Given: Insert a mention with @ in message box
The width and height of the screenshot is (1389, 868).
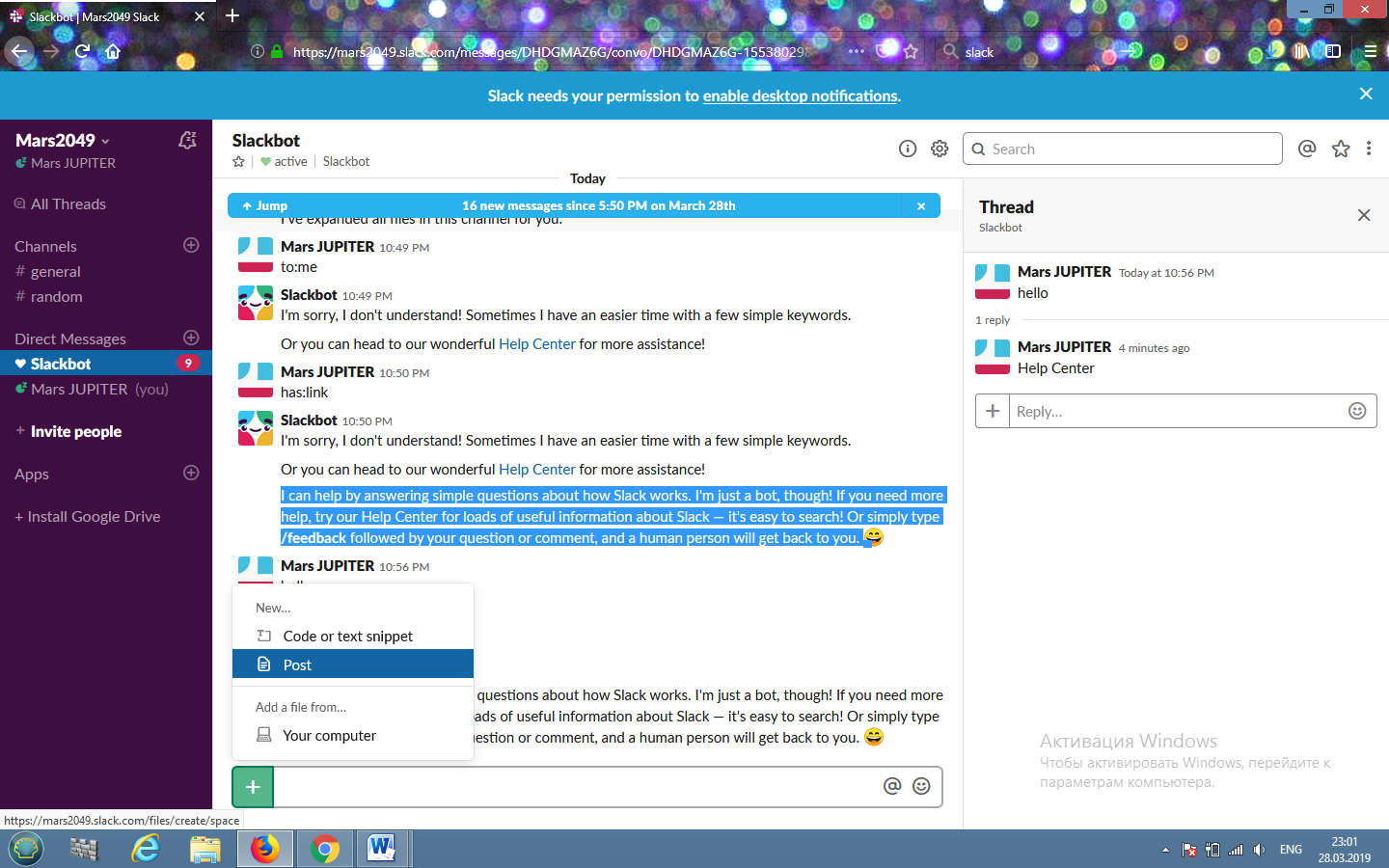Looking at the screenshot, I should pos(892,786).
